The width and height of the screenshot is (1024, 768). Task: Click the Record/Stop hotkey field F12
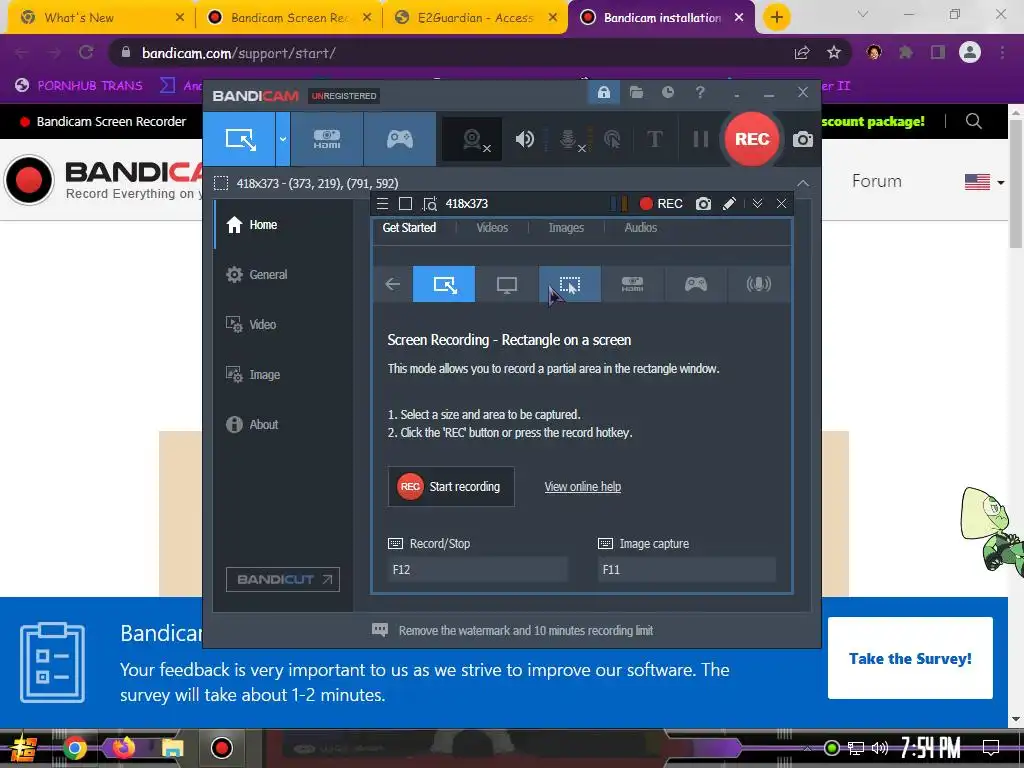click(477, 569)
